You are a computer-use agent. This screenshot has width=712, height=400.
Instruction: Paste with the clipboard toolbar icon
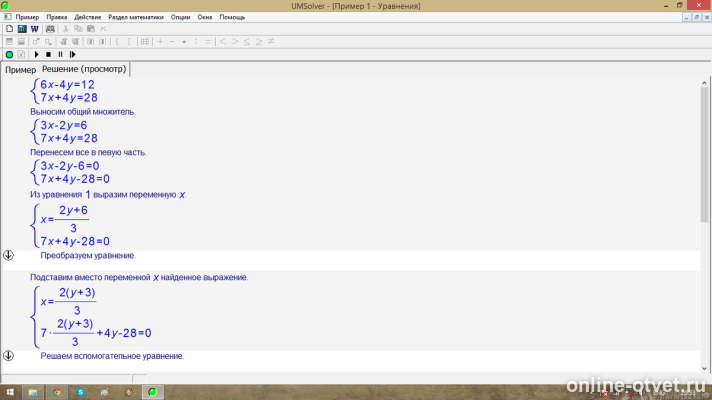tap(91, 29)
